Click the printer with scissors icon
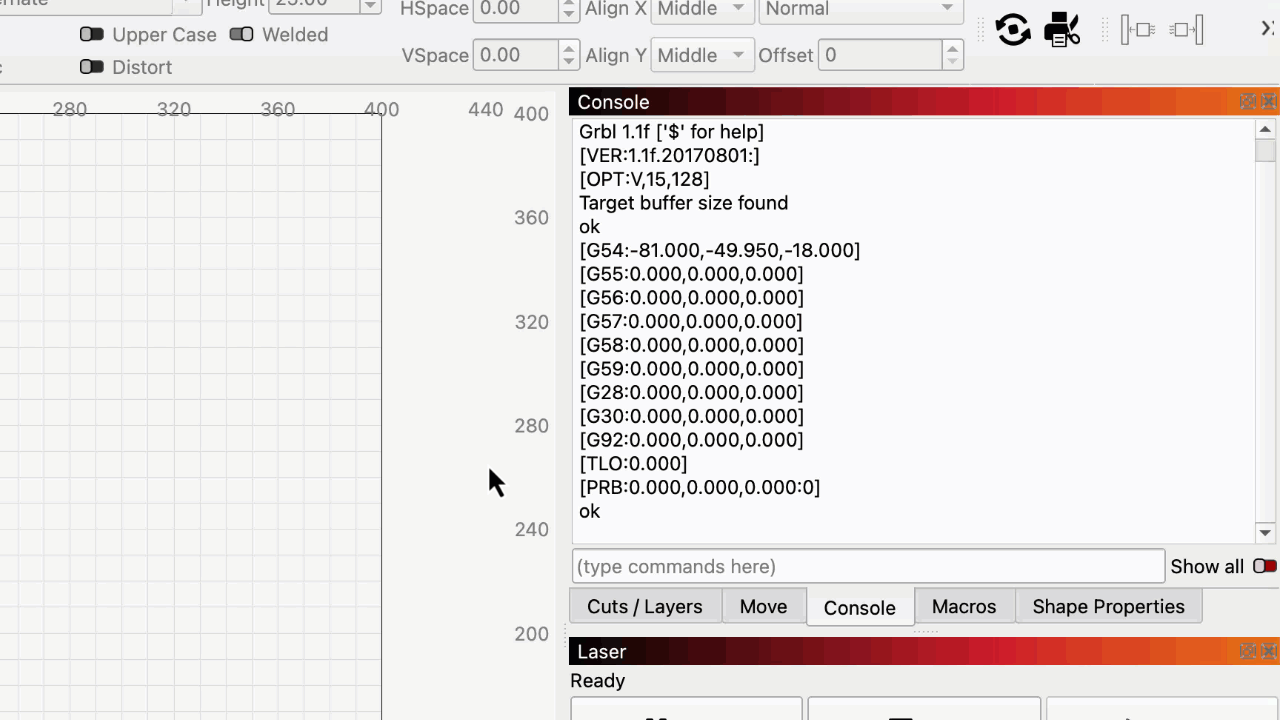1280x720 pixels. tap(1061, 30)
